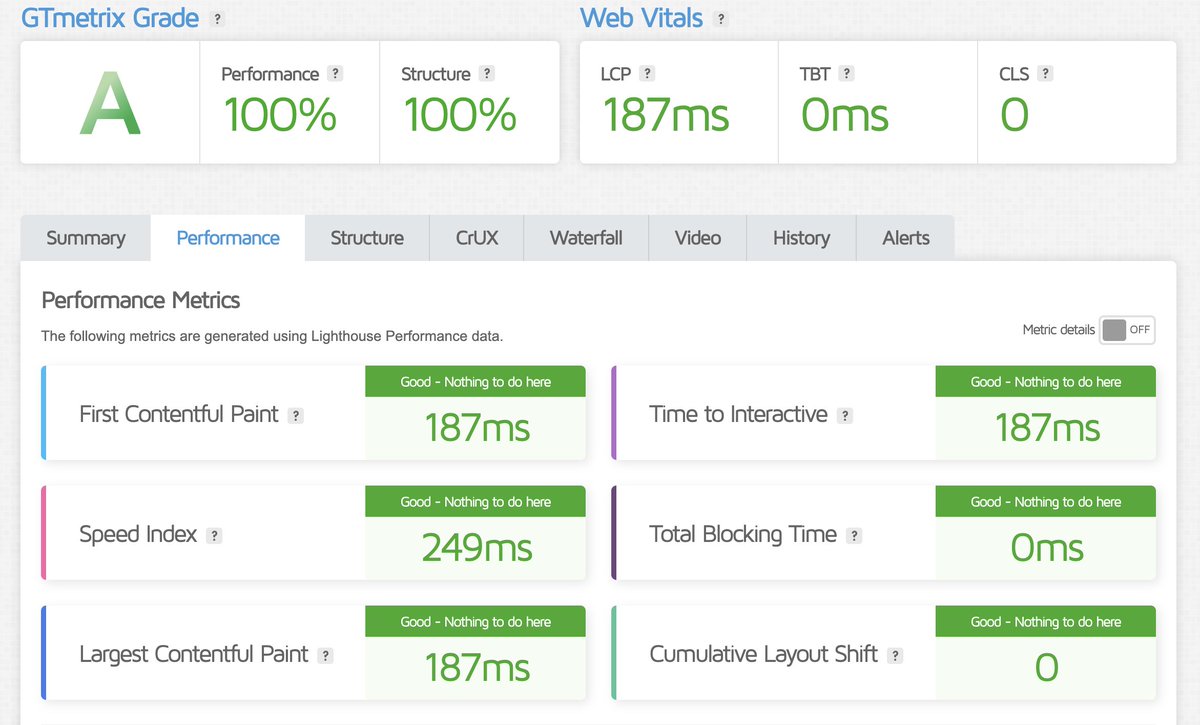Click the Web Vitals heading

641,17
